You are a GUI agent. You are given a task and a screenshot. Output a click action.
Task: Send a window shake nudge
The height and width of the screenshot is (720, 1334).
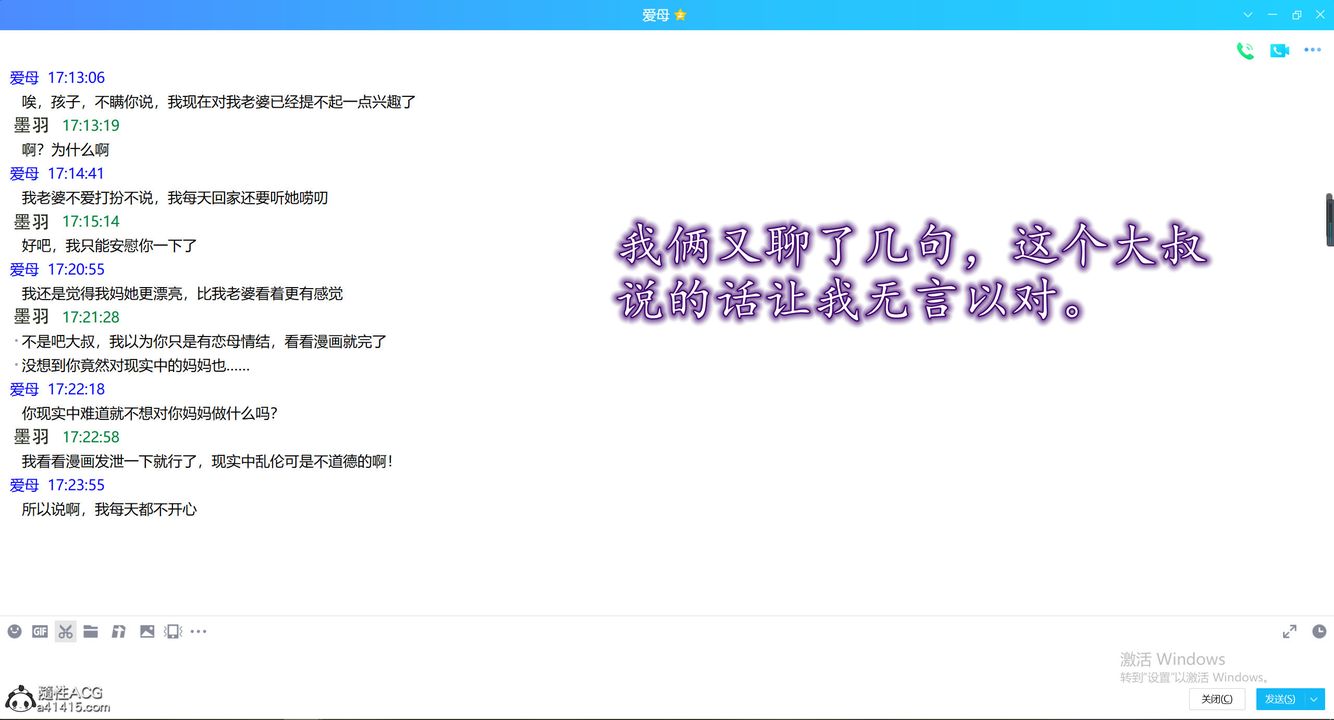pyautogui.click(x=172, y=631)
